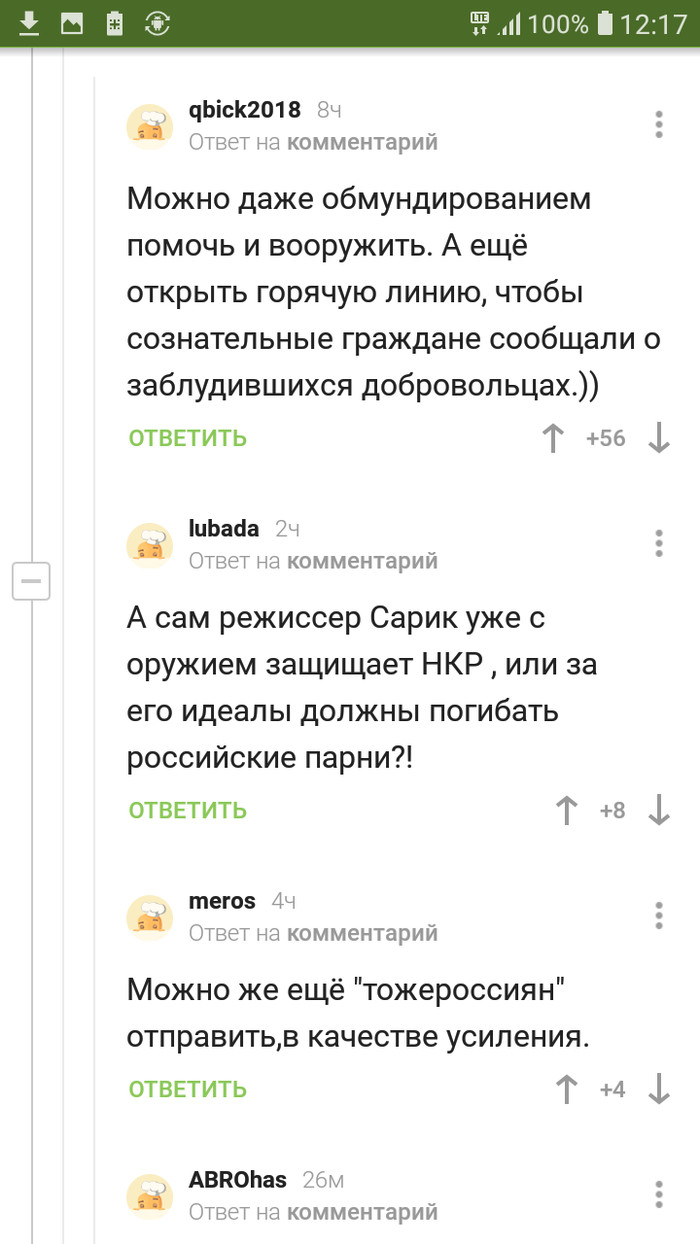Collapse the comment thread with minus box
700x1244 pixels.
pyautogui.click(x=31, y=581)
